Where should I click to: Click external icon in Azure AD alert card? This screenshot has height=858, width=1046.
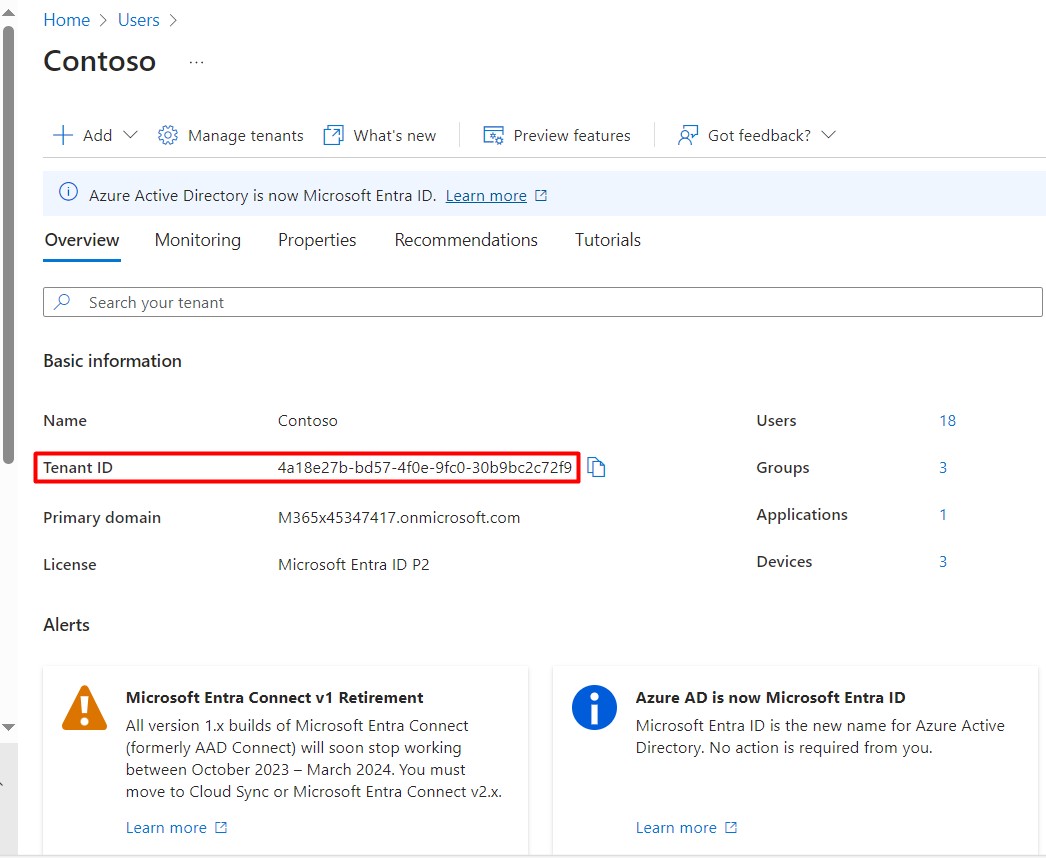pyautogui.click(x=731, y=827)
